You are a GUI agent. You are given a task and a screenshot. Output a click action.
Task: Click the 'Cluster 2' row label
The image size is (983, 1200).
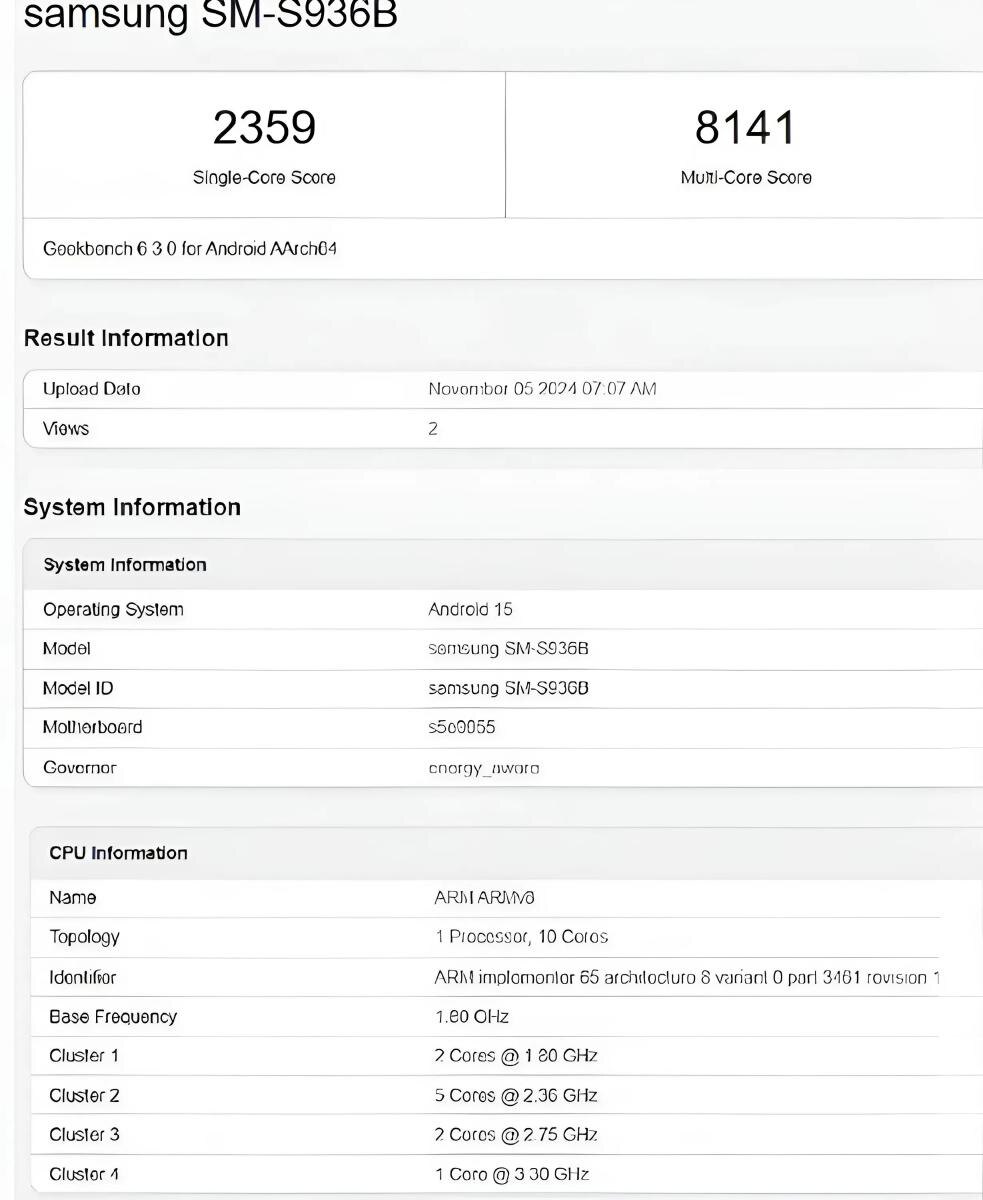click(84, 1096)
